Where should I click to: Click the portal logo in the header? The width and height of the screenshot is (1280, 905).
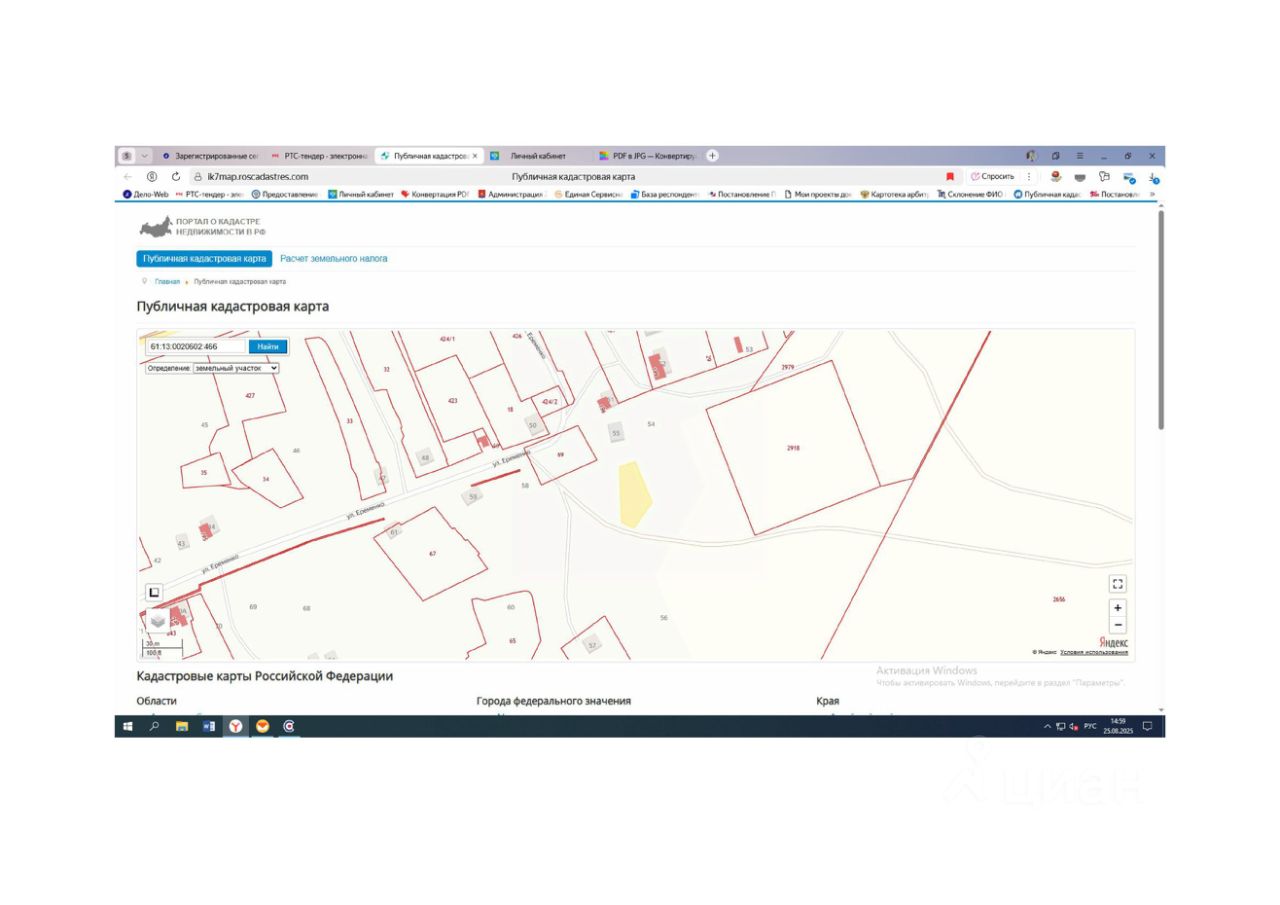[x=203, y=226]
